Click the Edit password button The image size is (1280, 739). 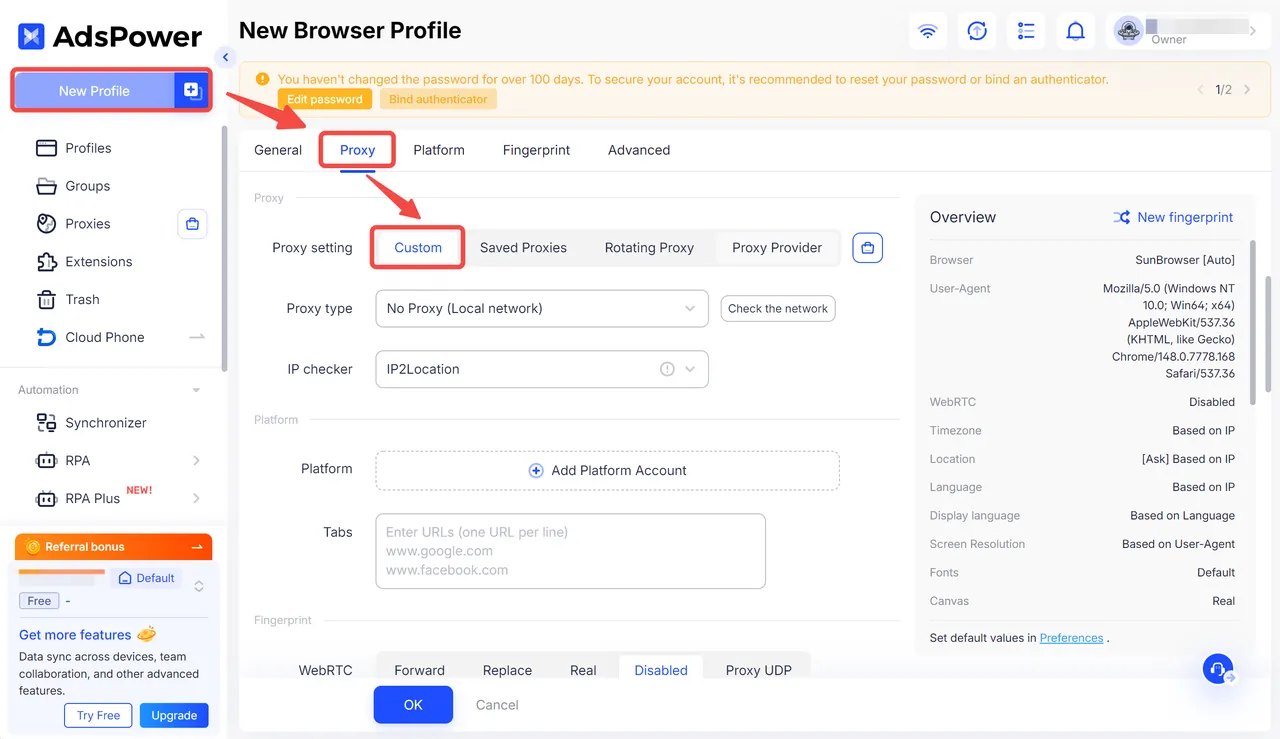[325, 99]
